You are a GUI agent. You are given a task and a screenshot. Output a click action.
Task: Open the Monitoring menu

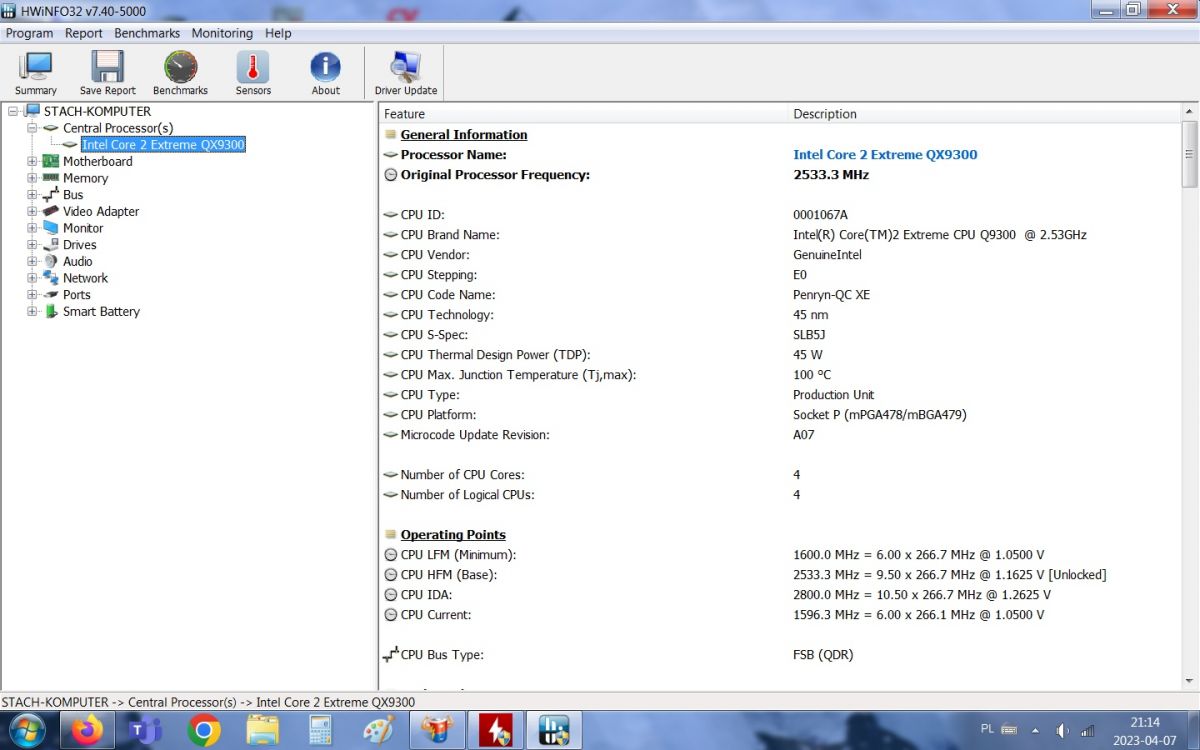222,33
